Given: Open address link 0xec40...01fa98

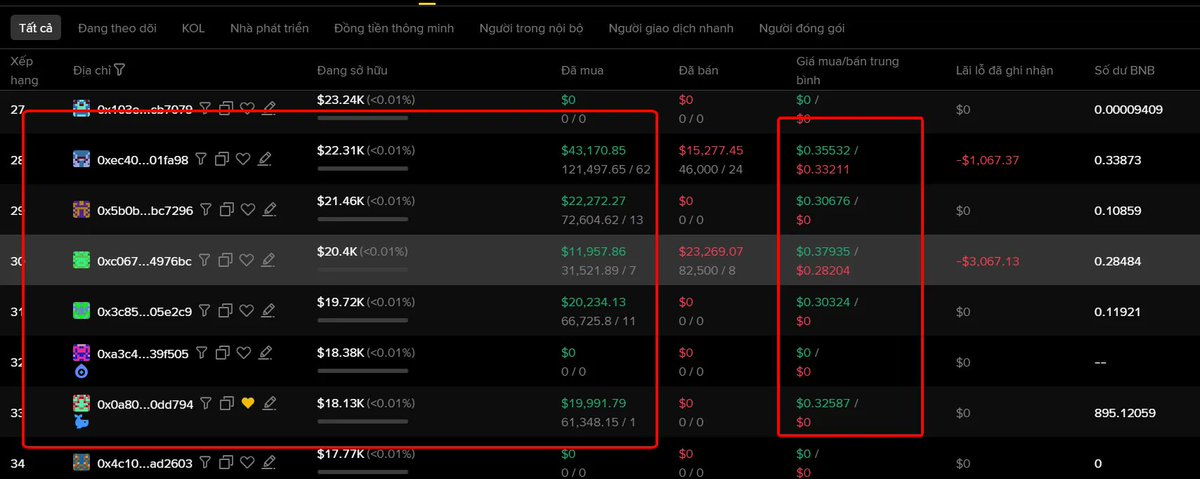Looking at the screenshot, I should 143,160.
